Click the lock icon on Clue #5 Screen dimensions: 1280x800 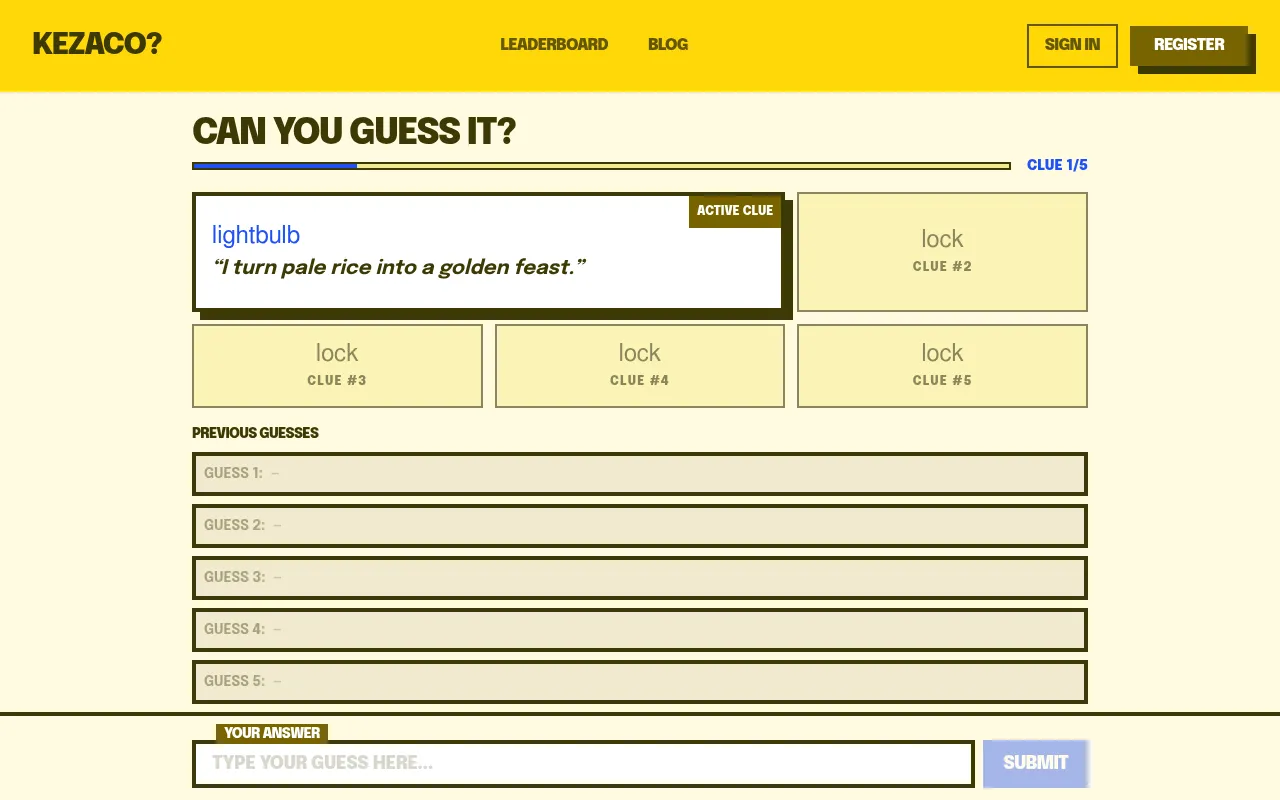click(x=942, y=353)
